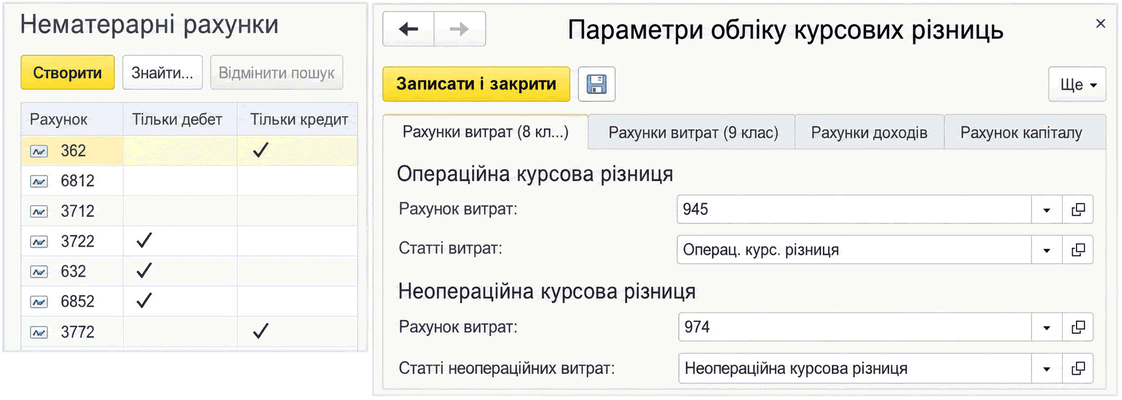The height and width of the screenshot is (400, 1122).
Task: Toggle Тільки дебет checkmark for account 6852
Action: [x=144, y=301]
